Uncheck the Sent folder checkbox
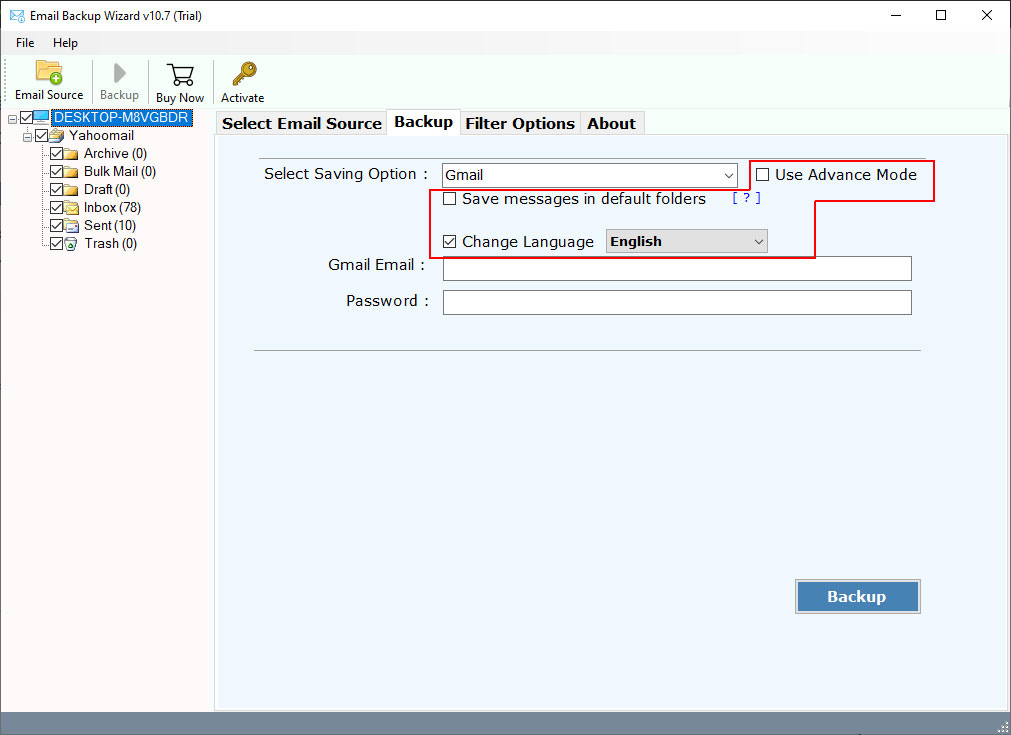Screen dimensions: 1011x735 pos(57,226)
